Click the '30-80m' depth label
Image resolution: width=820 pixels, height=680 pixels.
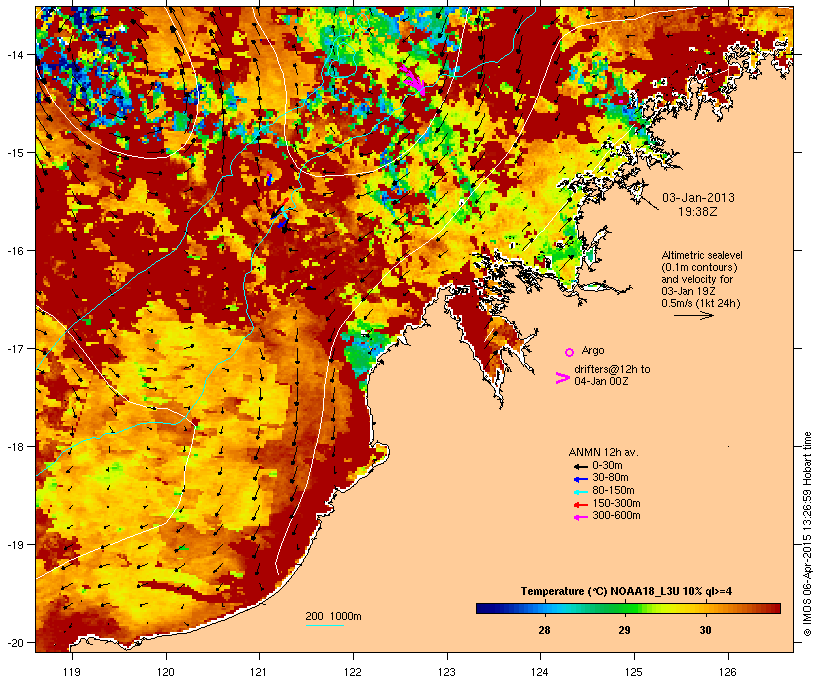pyautogui.click(x=610, y=478)
